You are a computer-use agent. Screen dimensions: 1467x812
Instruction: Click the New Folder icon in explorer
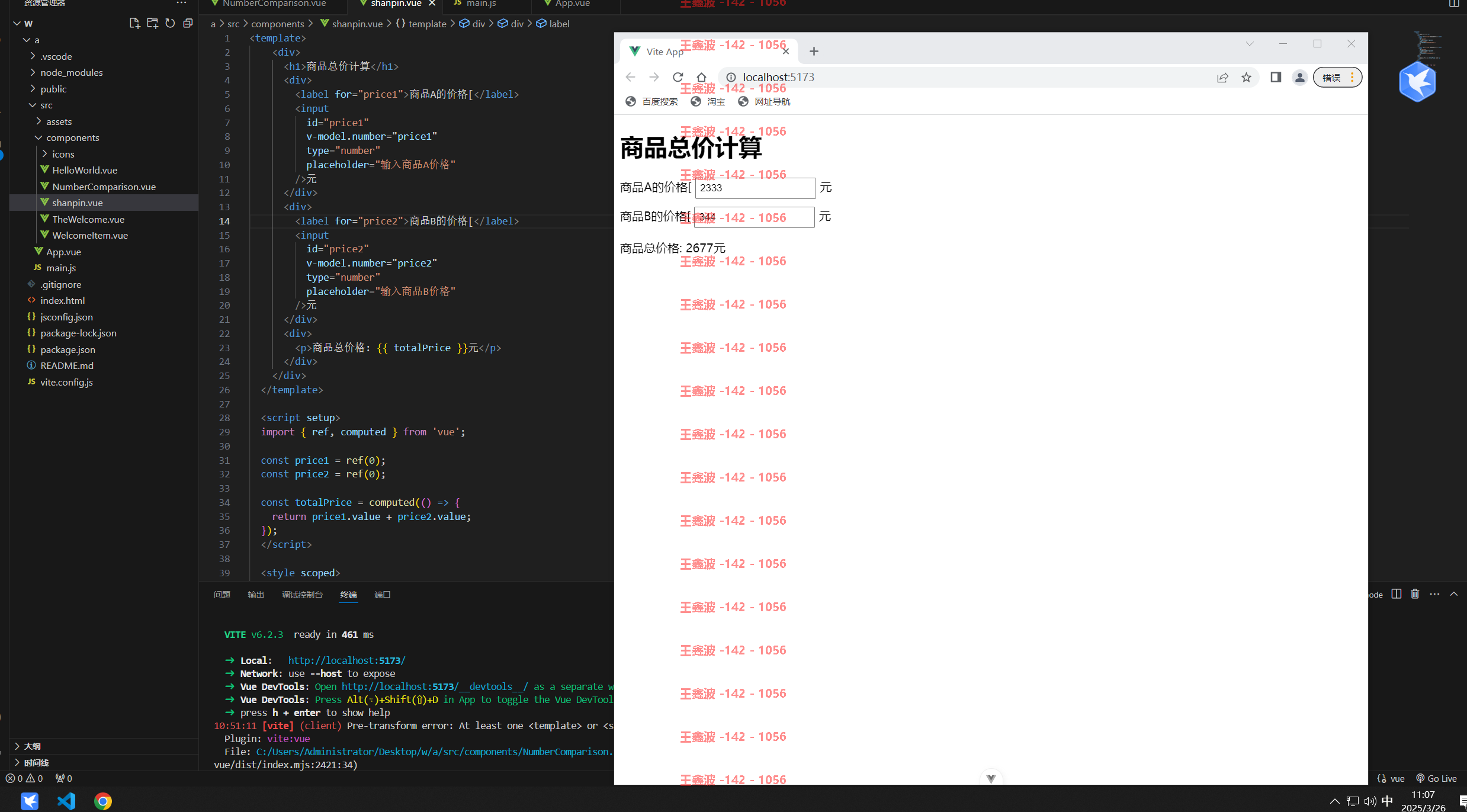(x=152, y=23)
